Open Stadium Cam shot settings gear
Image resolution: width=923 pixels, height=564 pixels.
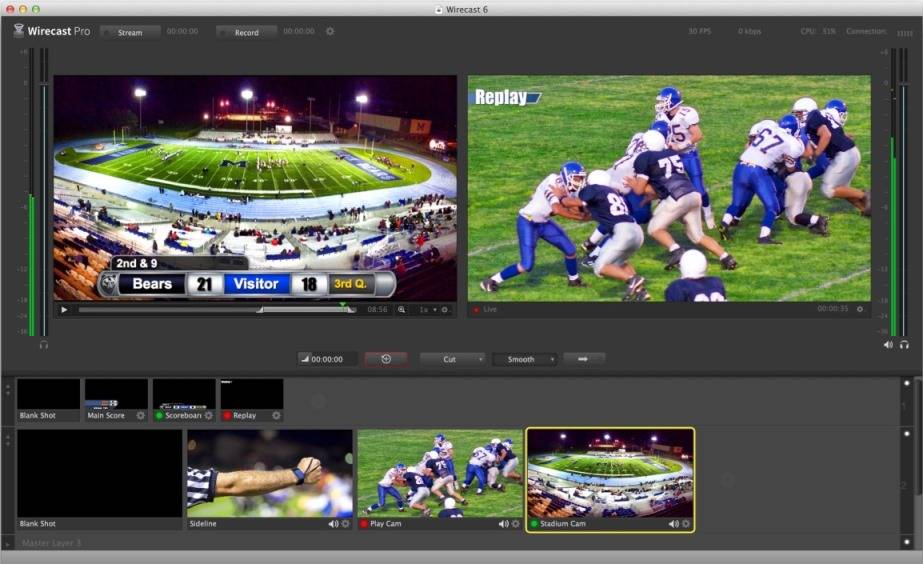coord(686,524)
